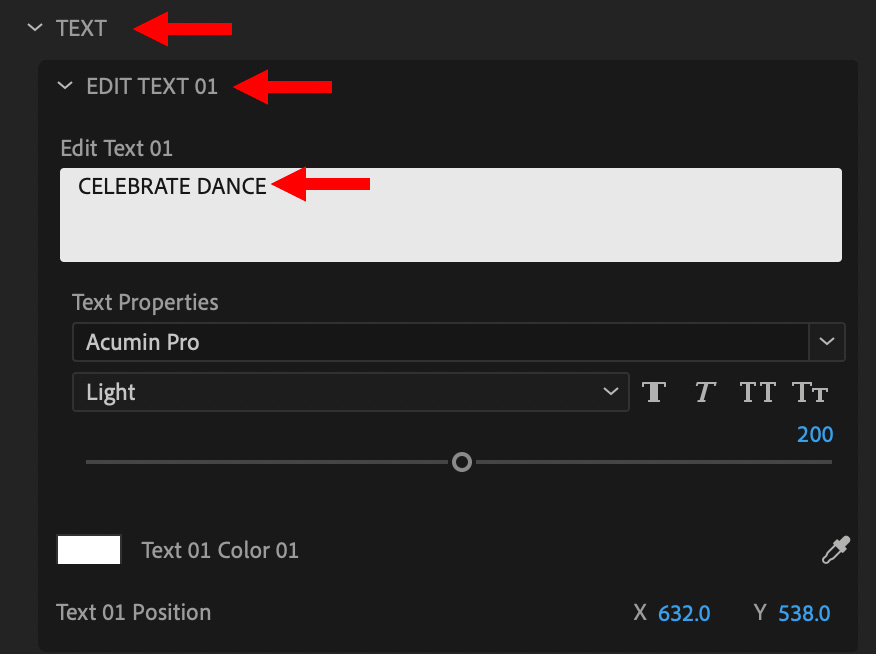Image resolution: width=876 pixels, height=654 pixels.
Task: Toggle Small Caps text style
Action: [x=809, y=392]
